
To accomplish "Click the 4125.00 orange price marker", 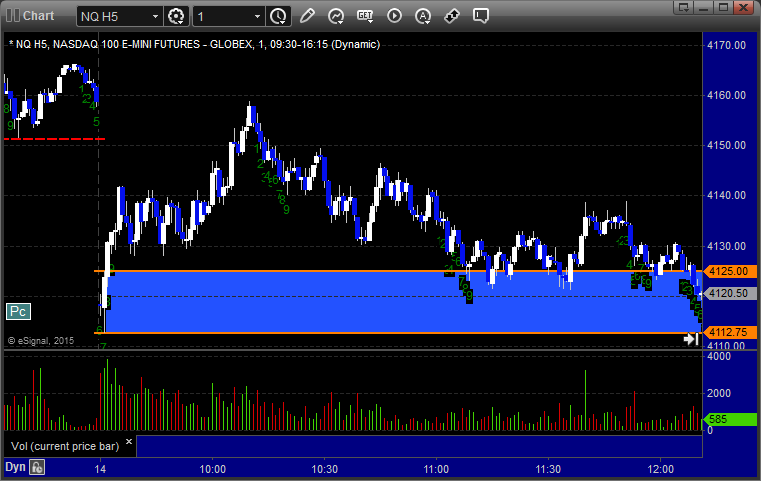I will point(730,271).
